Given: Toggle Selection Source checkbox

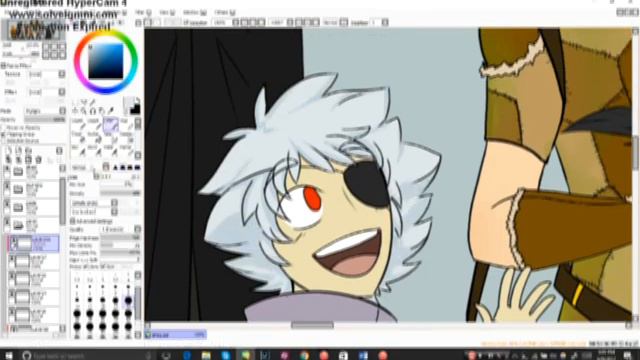Looking at the screenshot, I should pyautogui.click(x=3, y=141).
